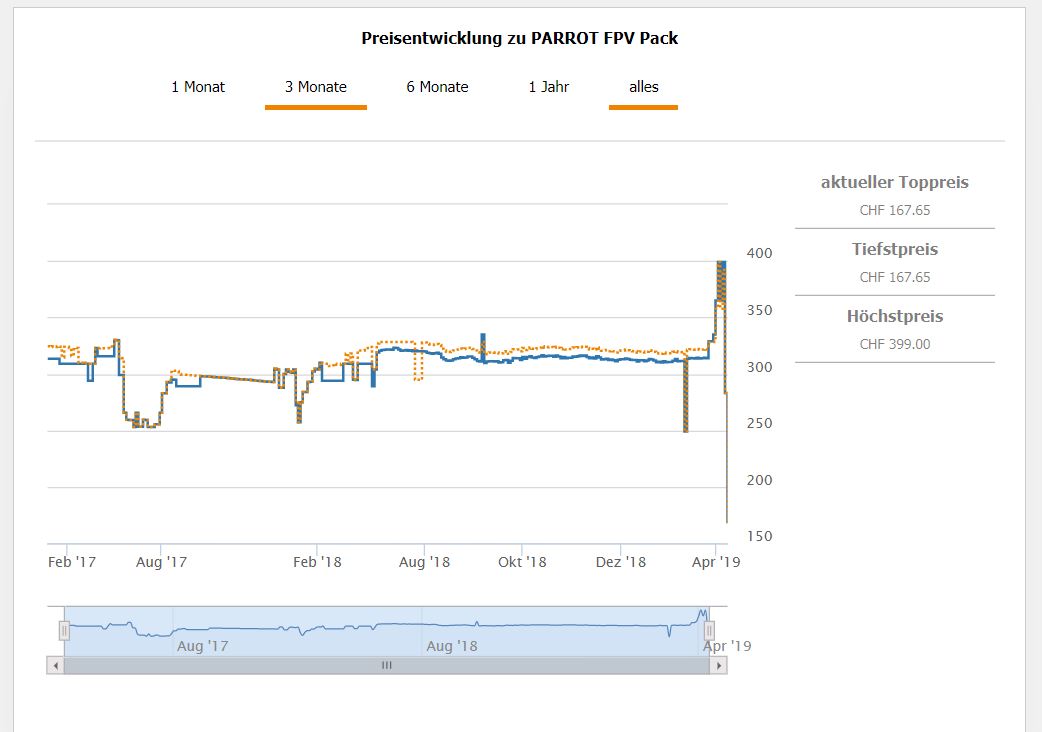Select the alles time range
The width and height of the screenshot is (1042, 732).
pos(643,87)
